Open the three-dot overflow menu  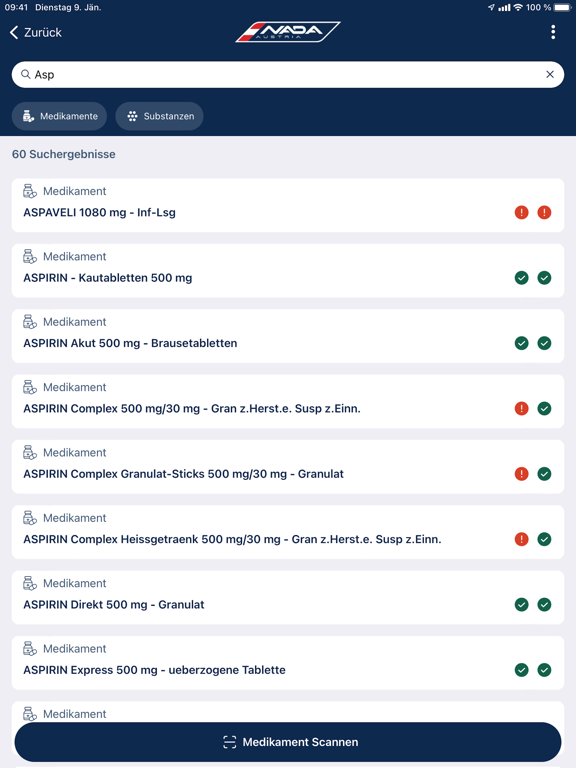point(553,32)
